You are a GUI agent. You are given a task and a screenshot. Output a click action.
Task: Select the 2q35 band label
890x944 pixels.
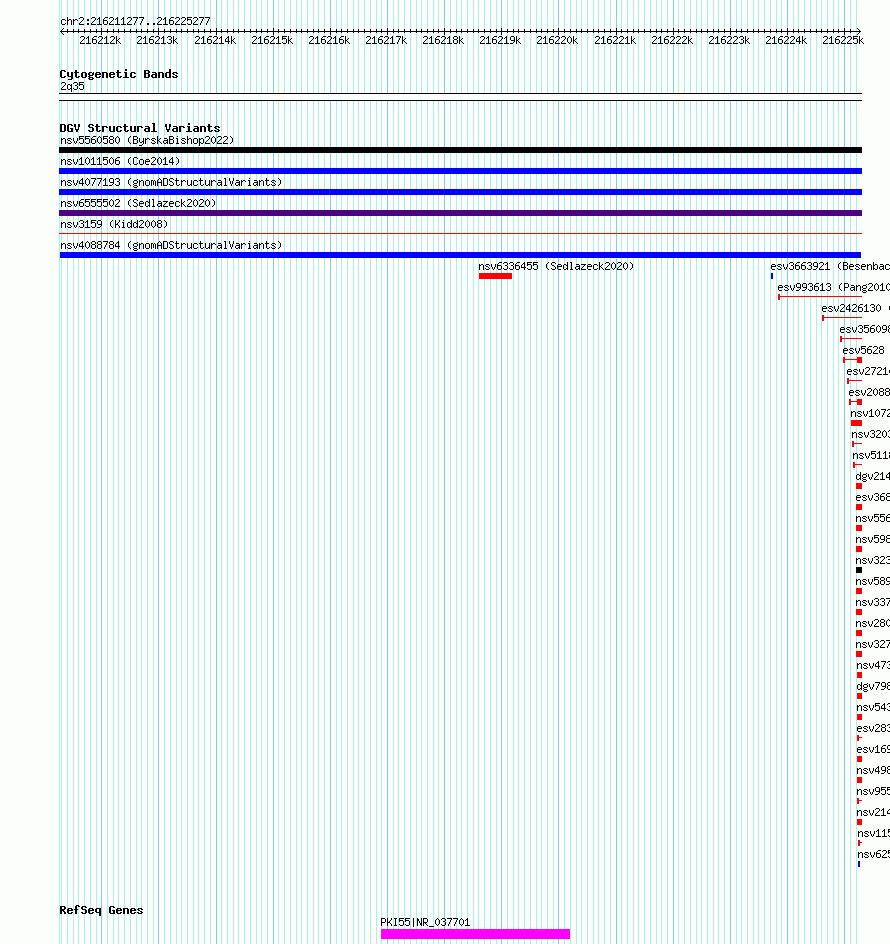[x=72, y=86]
